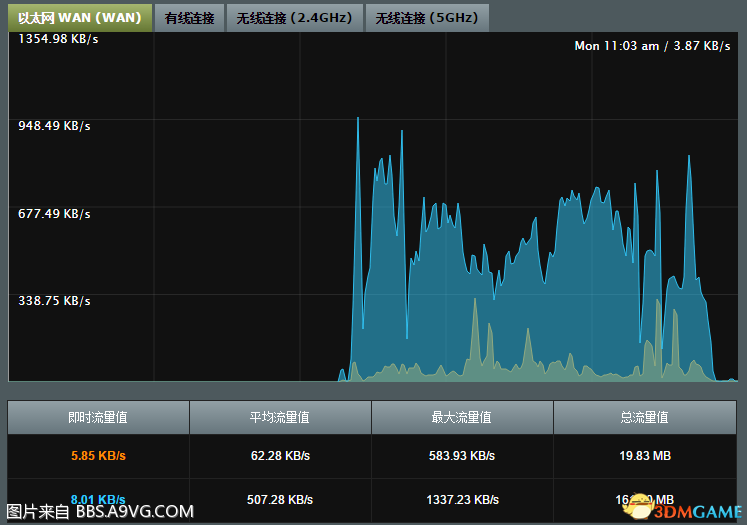Select the 338.75 KB/s gridline label
This screenshot has width=747, height=525.
(x=53, y=300)
